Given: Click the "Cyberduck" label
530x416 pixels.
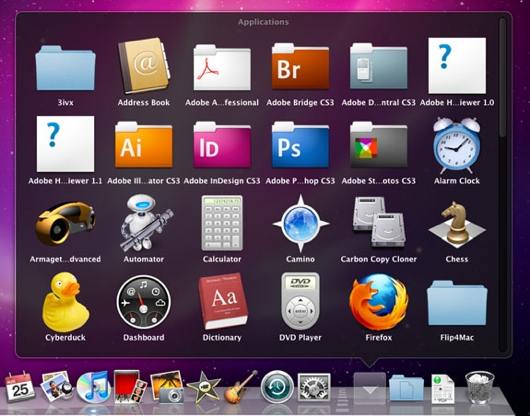Looking at the screenshot, I should click(x=65, y=338).
